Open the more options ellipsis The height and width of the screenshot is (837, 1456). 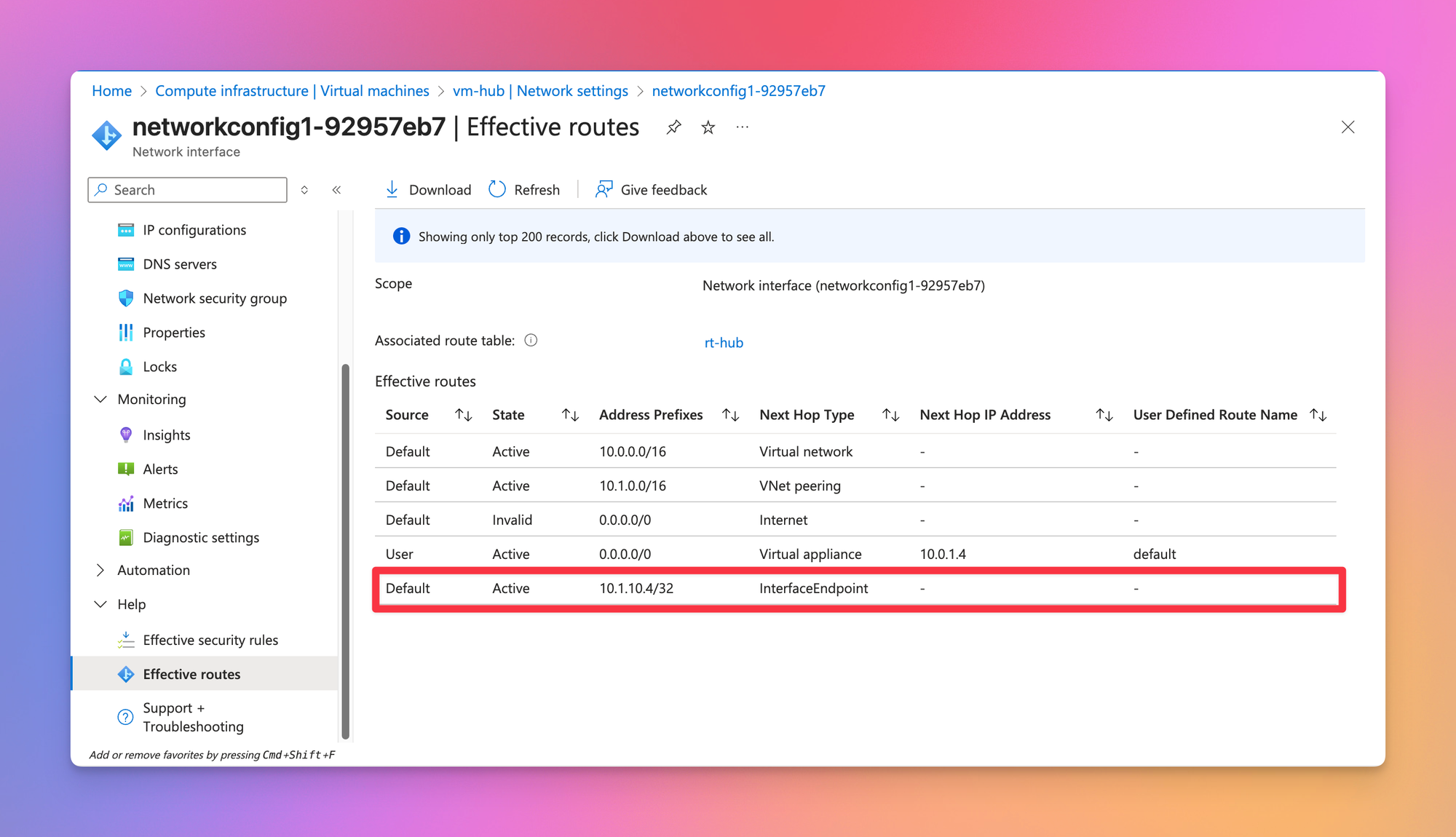point(742,127)
